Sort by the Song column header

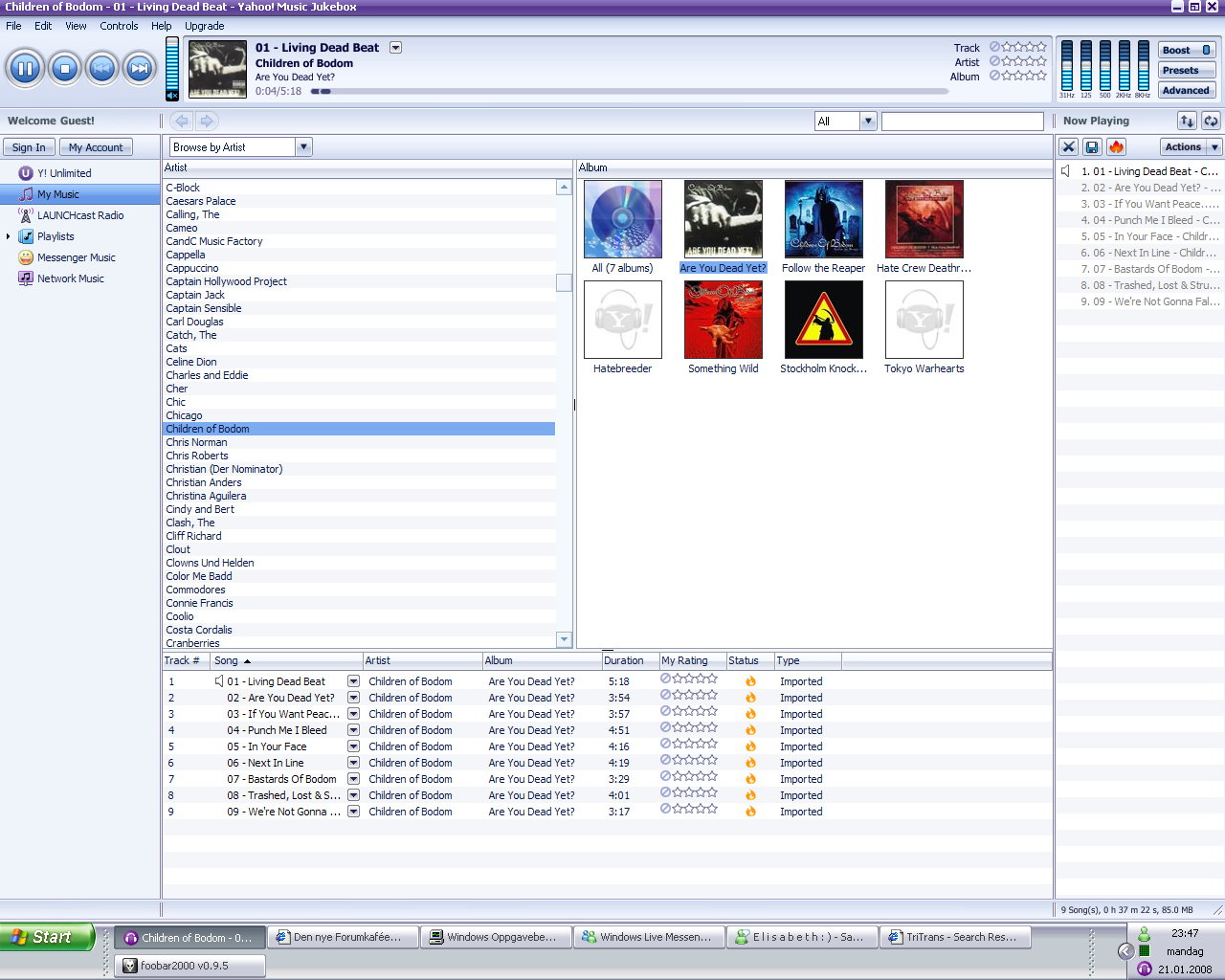pyautogui.click(x=286, y=660)
